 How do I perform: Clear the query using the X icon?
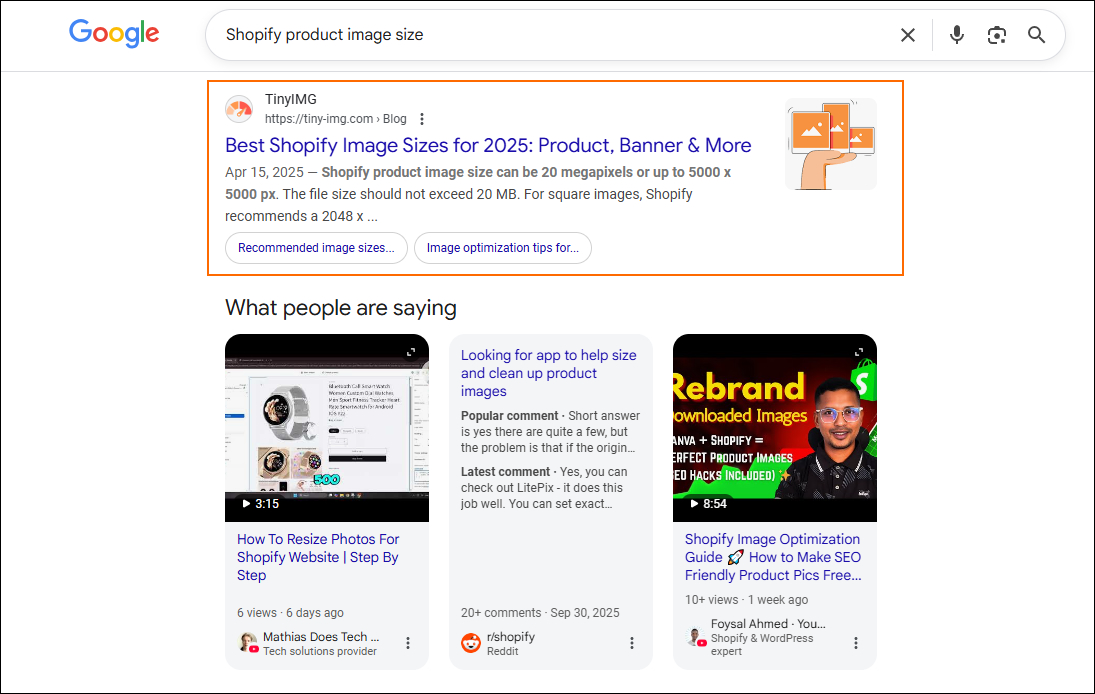907,34
